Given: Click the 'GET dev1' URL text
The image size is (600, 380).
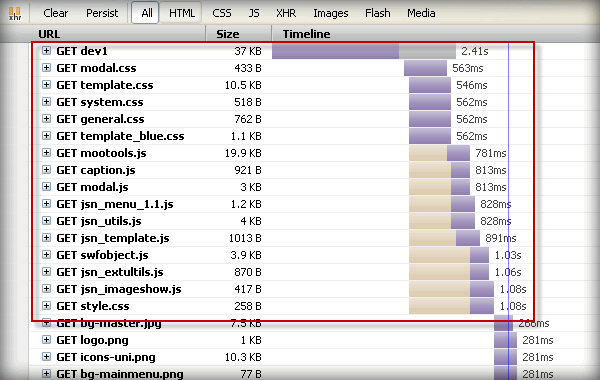Looking at the screenshot, I should click(82, 51).
